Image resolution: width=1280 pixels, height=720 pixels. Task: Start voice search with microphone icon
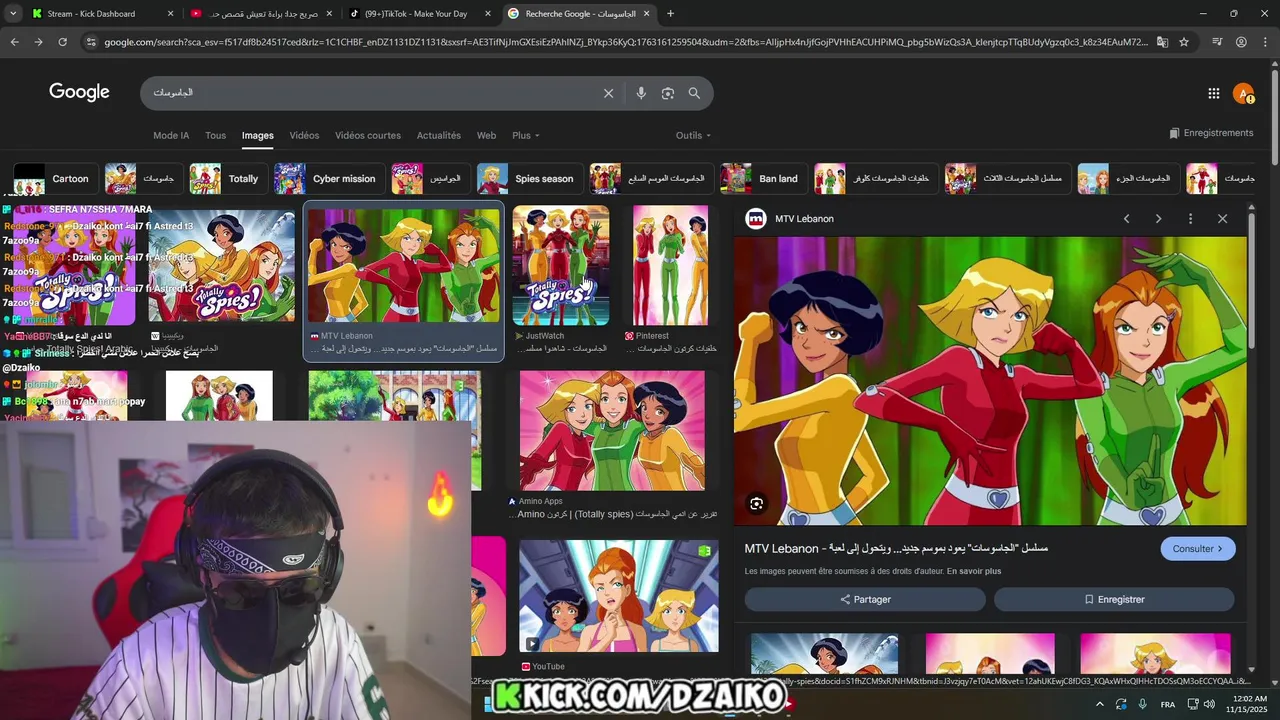pos(641,93)
